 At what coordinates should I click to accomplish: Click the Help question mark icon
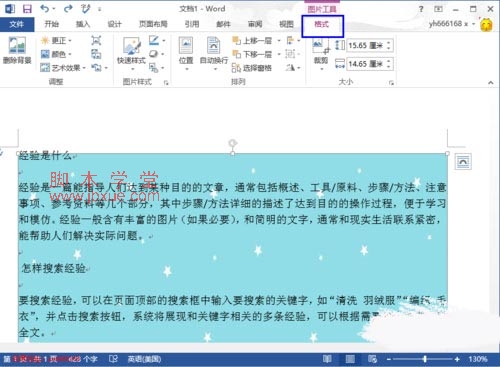[421, 9]
